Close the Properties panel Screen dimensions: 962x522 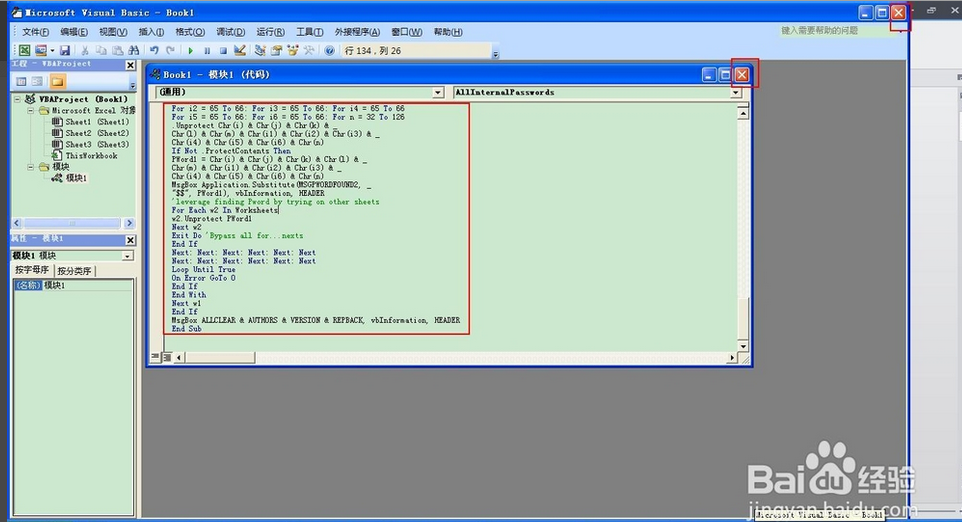[130, 240]
